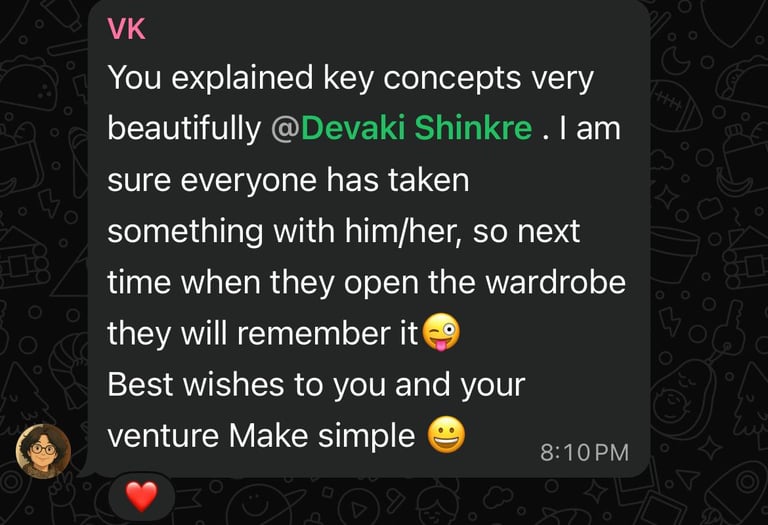Click the "Make simple" venture name text
Screen dimensions: 768x525
click(322, 435)
